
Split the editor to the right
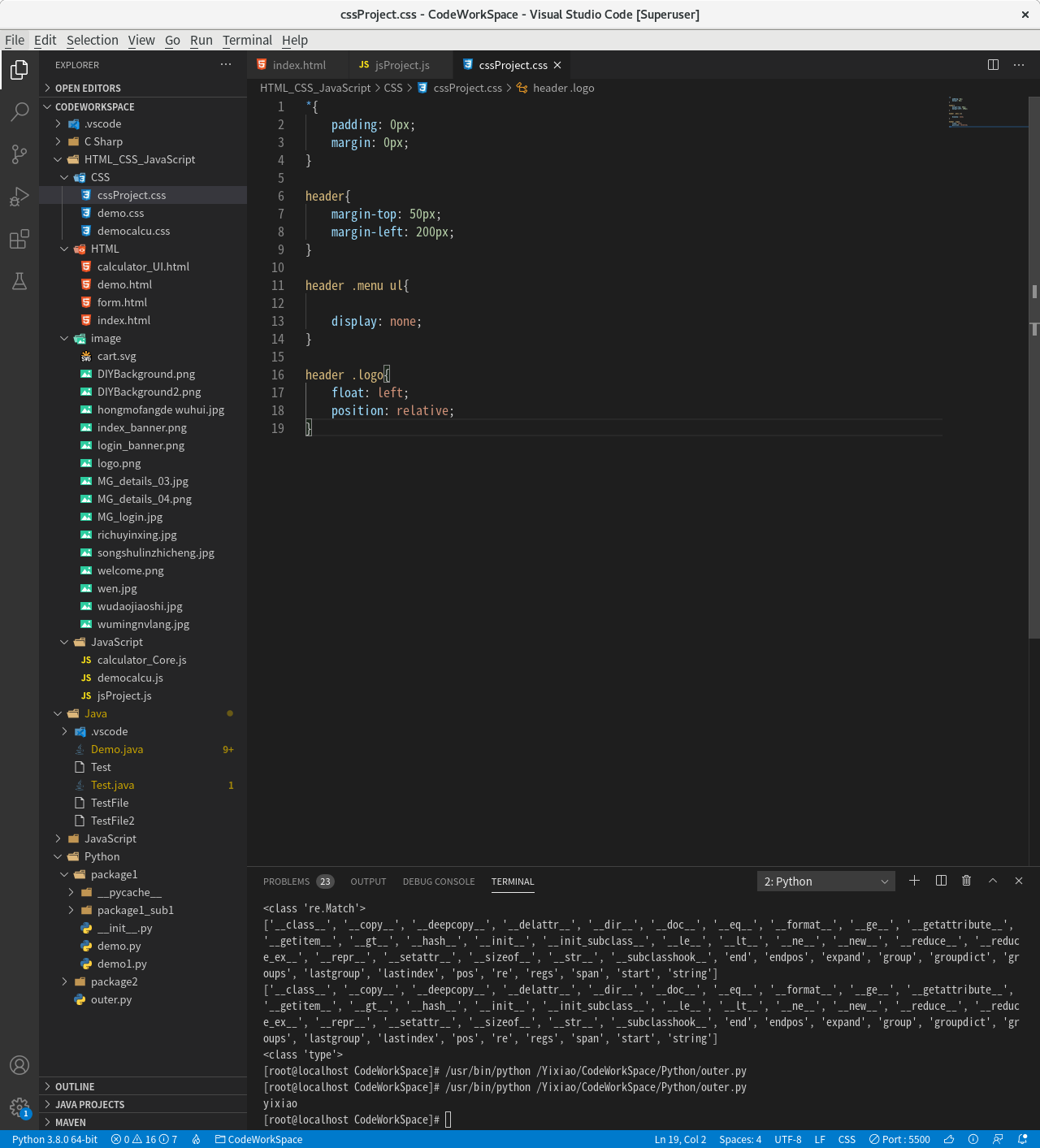coord(993,65)
